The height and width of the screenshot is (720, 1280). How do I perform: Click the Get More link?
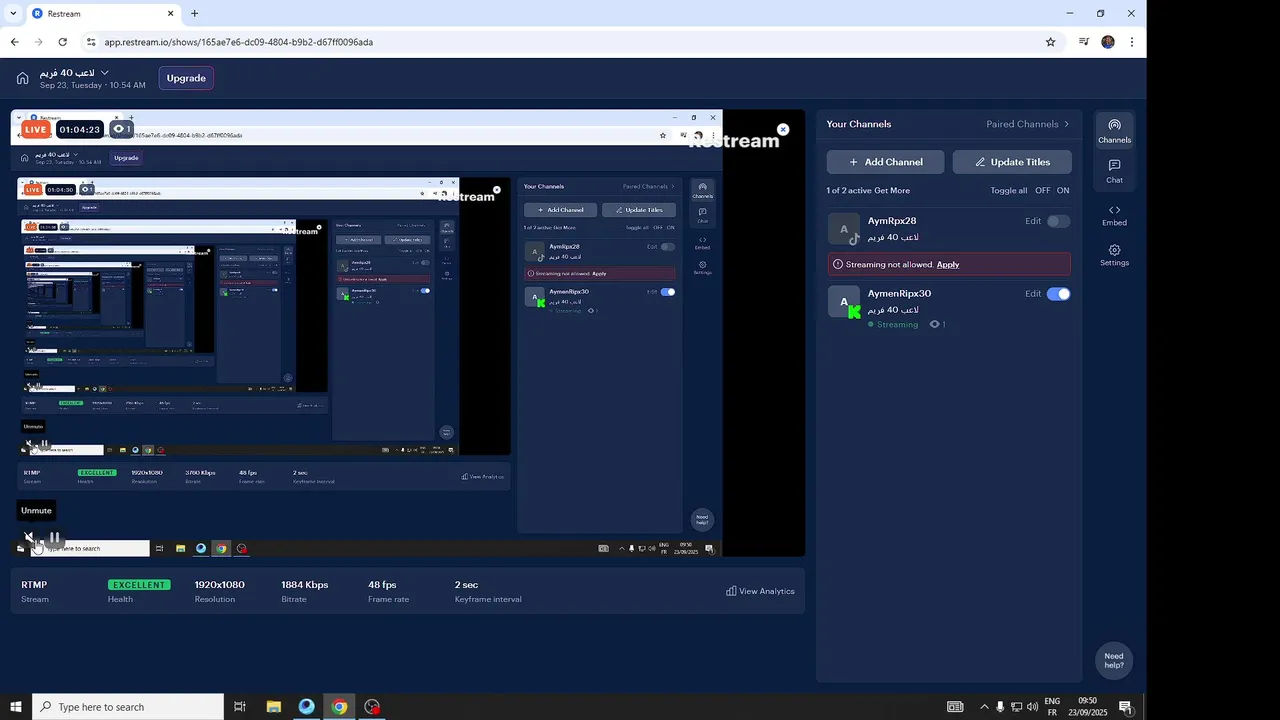pos(892,190)
